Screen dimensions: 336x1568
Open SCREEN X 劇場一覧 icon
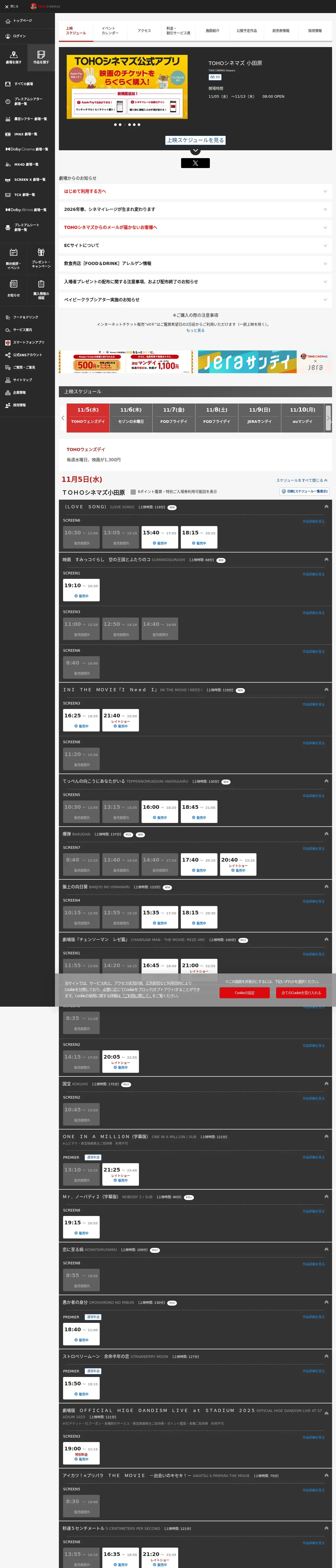(x=8, y=180)
